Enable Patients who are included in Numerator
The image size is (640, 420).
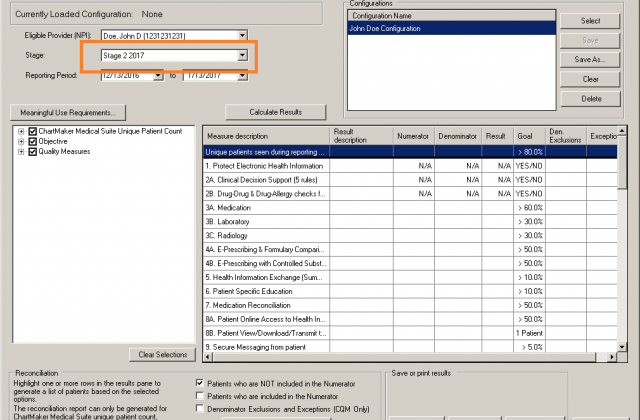pyautogui.click(x=198, y=396)
